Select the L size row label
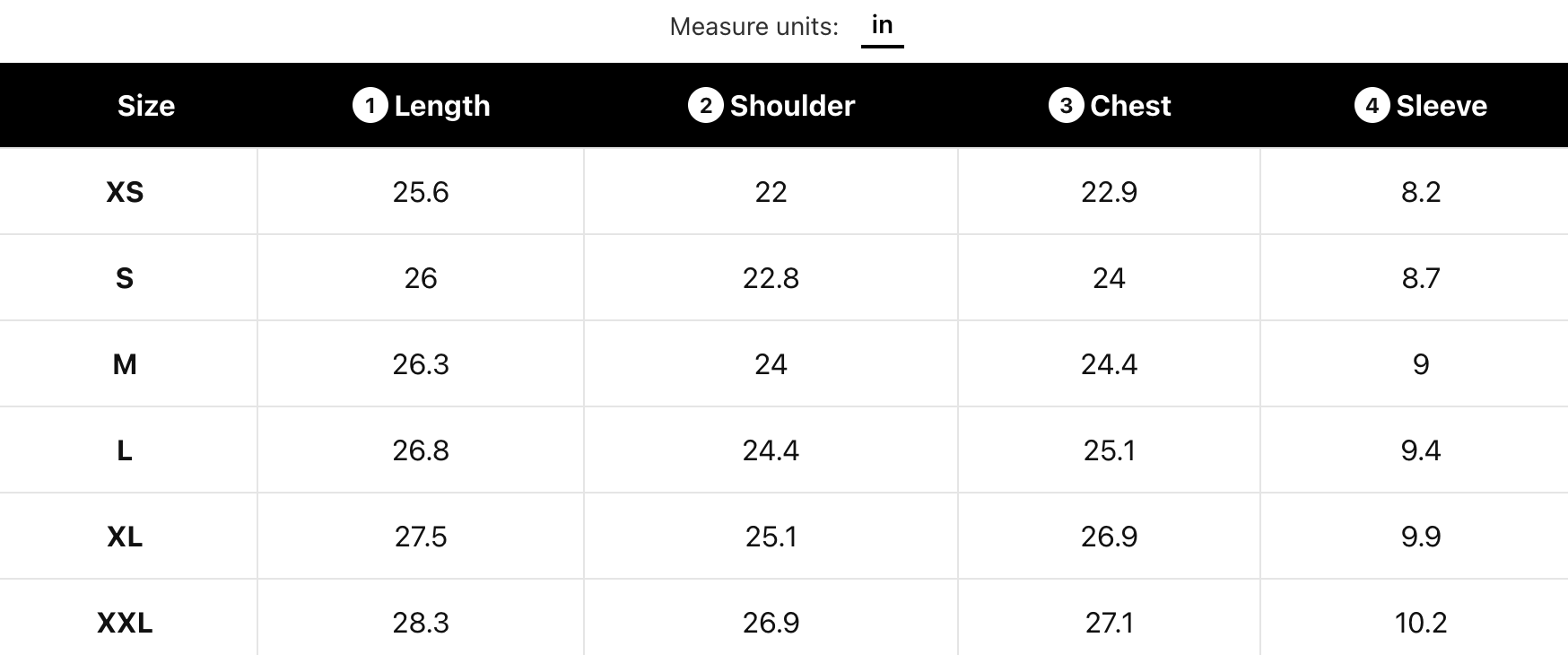Viewport: 1568px width, 655px height. point(125,450)
